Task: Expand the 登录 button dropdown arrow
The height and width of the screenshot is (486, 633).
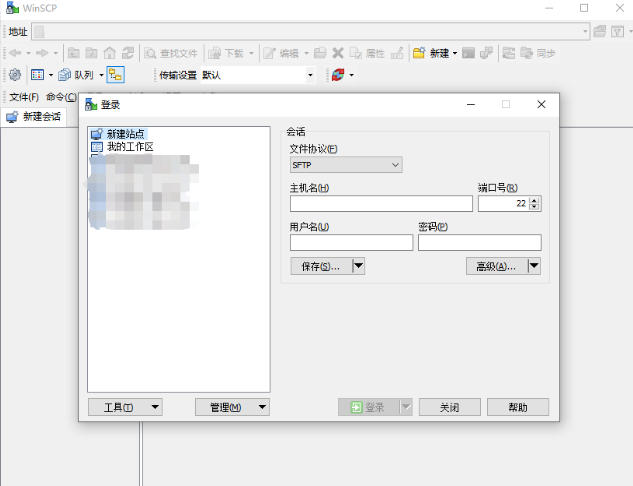Action: pyautogui.click(x=407, y=407)
